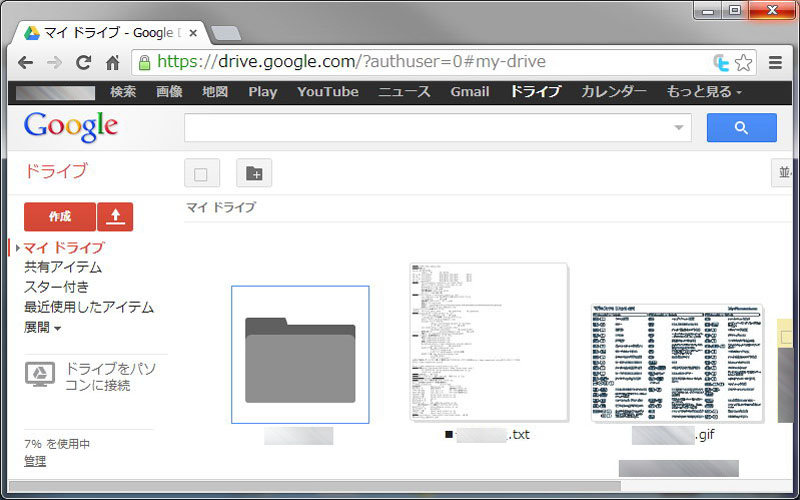Screen dimensions: 800x500
Task: Go back with the browser back arrow
Action: [25, 63]
